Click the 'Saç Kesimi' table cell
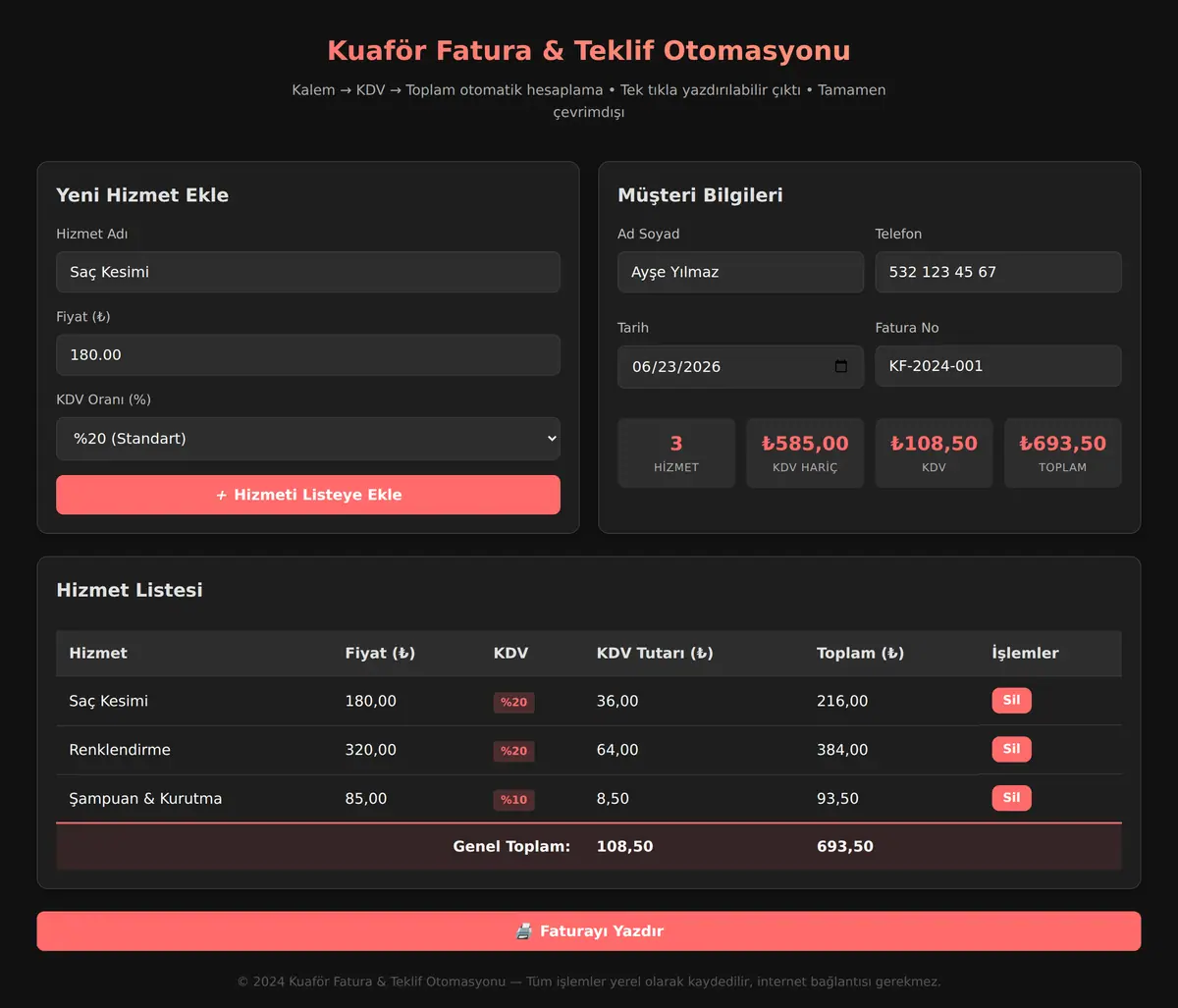 pos(109,701)
